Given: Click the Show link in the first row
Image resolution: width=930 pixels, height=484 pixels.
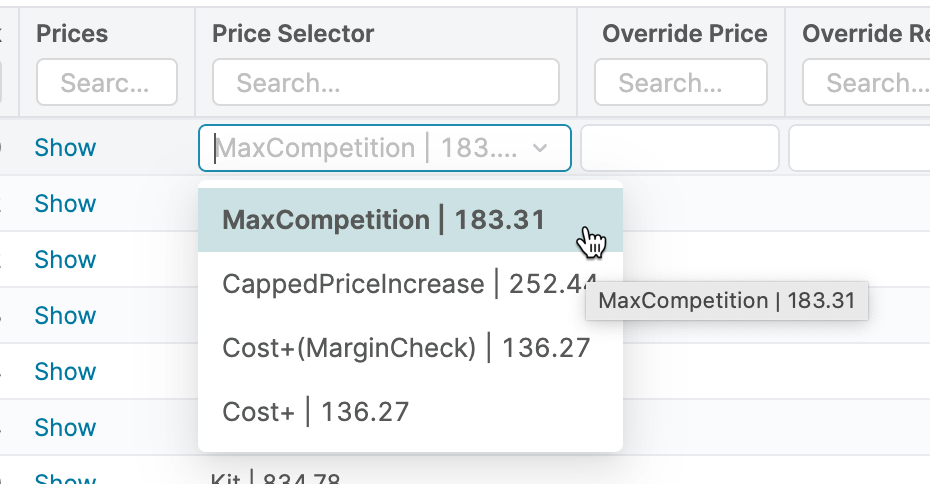Looking at the screenshot, I should [65, 148].
